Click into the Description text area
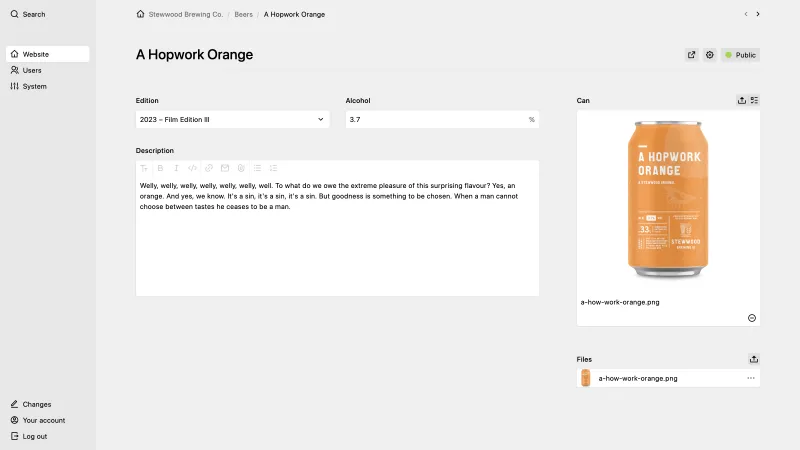Screen dimensions: 800x450 [x=337, y=236]
